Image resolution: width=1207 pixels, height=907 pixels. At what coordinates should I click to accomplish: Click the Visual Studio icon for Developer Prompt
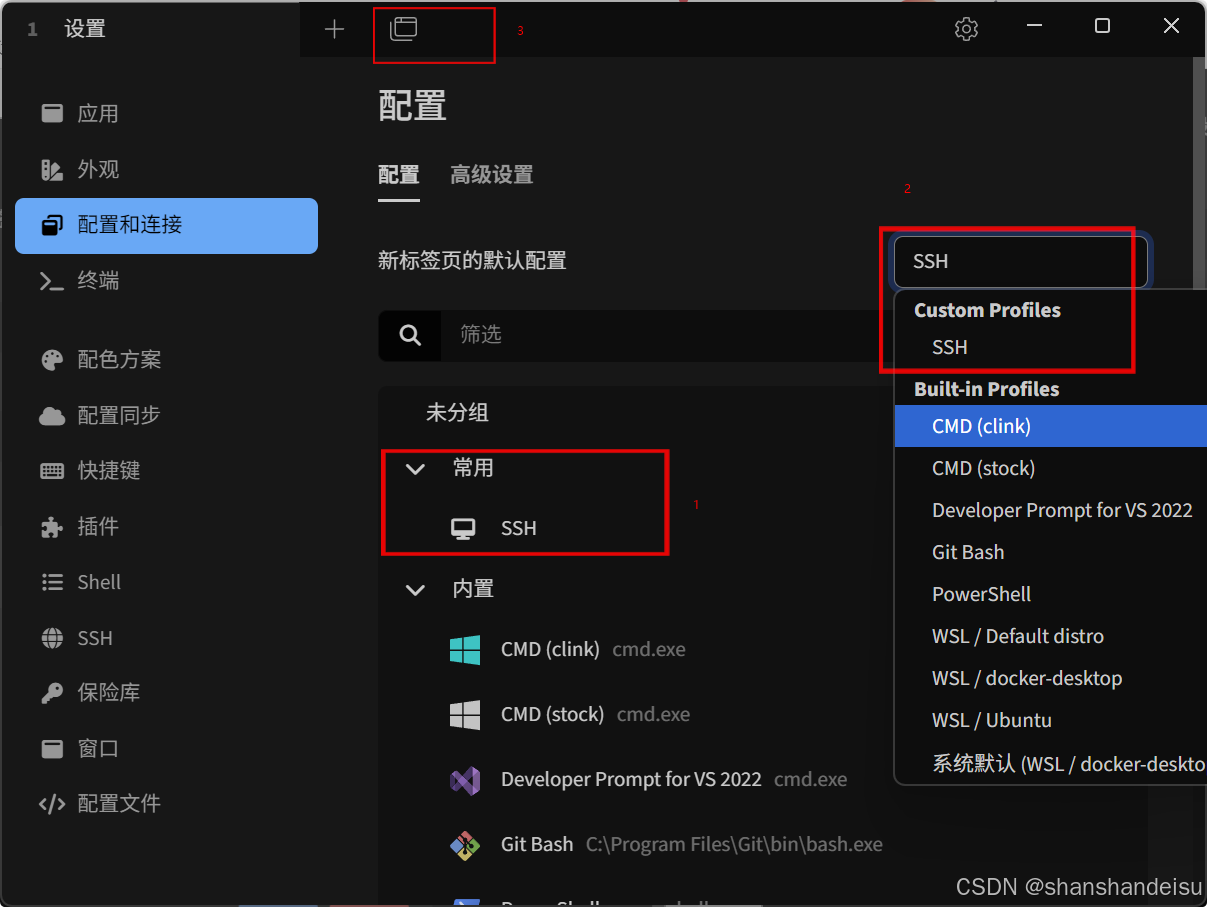(x=465, y=780)
